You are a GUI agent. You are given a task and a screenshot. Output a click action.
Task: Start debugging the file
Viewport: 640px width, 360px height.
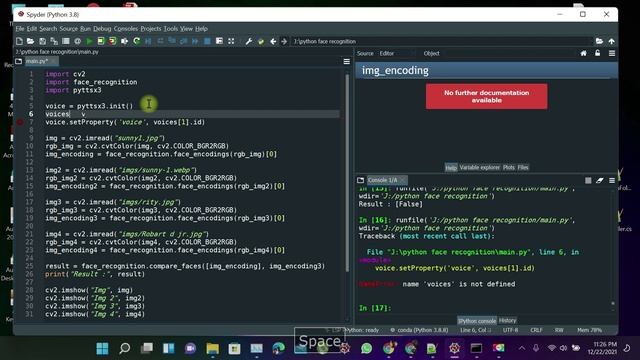148,41
